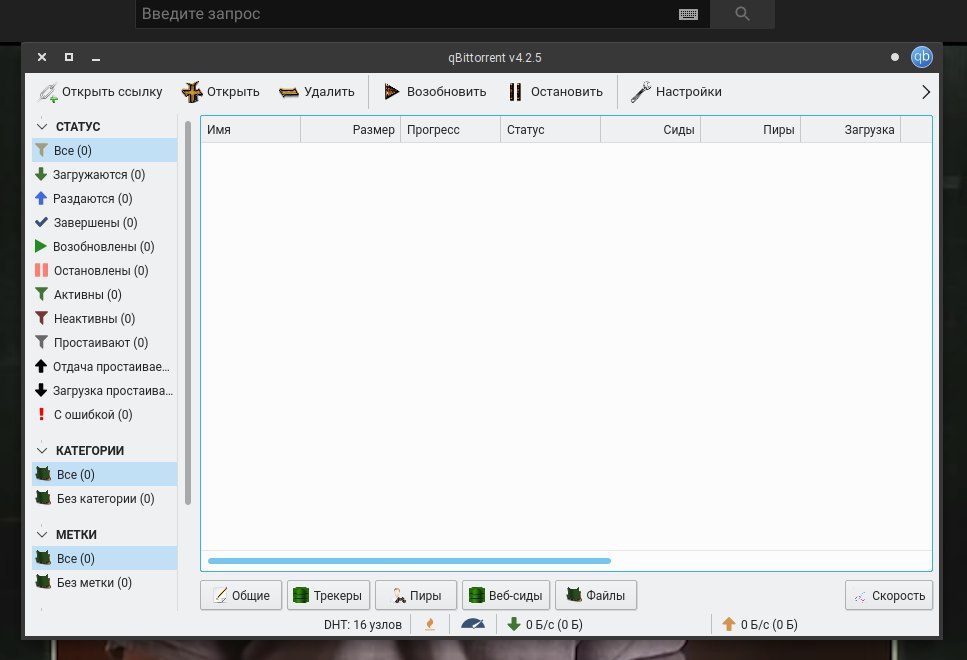967x660 pixels.
Task: Click the Введите запрос search field
Action: (x=407, y=14)
